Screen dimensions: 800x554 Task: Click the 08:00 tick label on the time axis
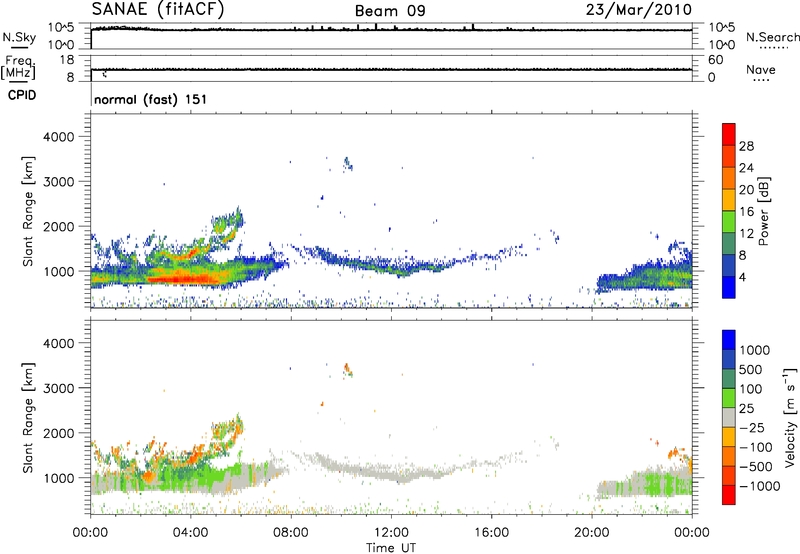291,533
